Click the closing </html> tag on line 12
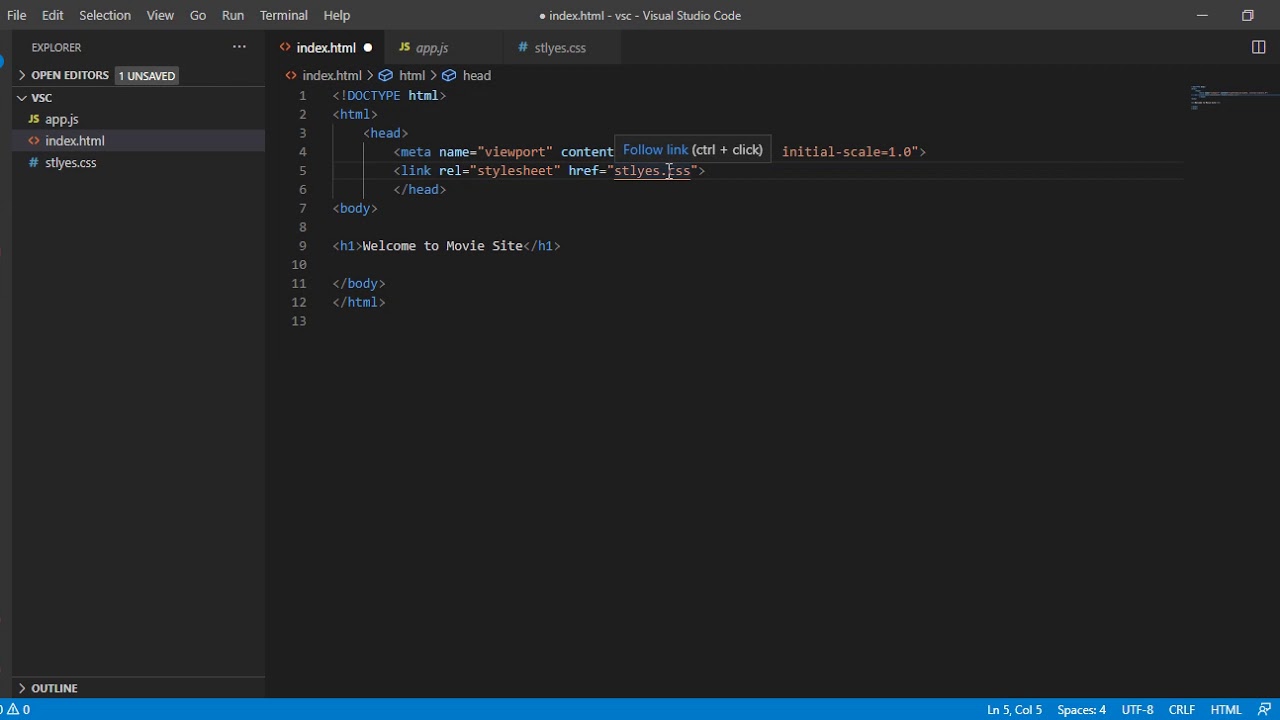The image size is (1280, 720). coord(359,302)
